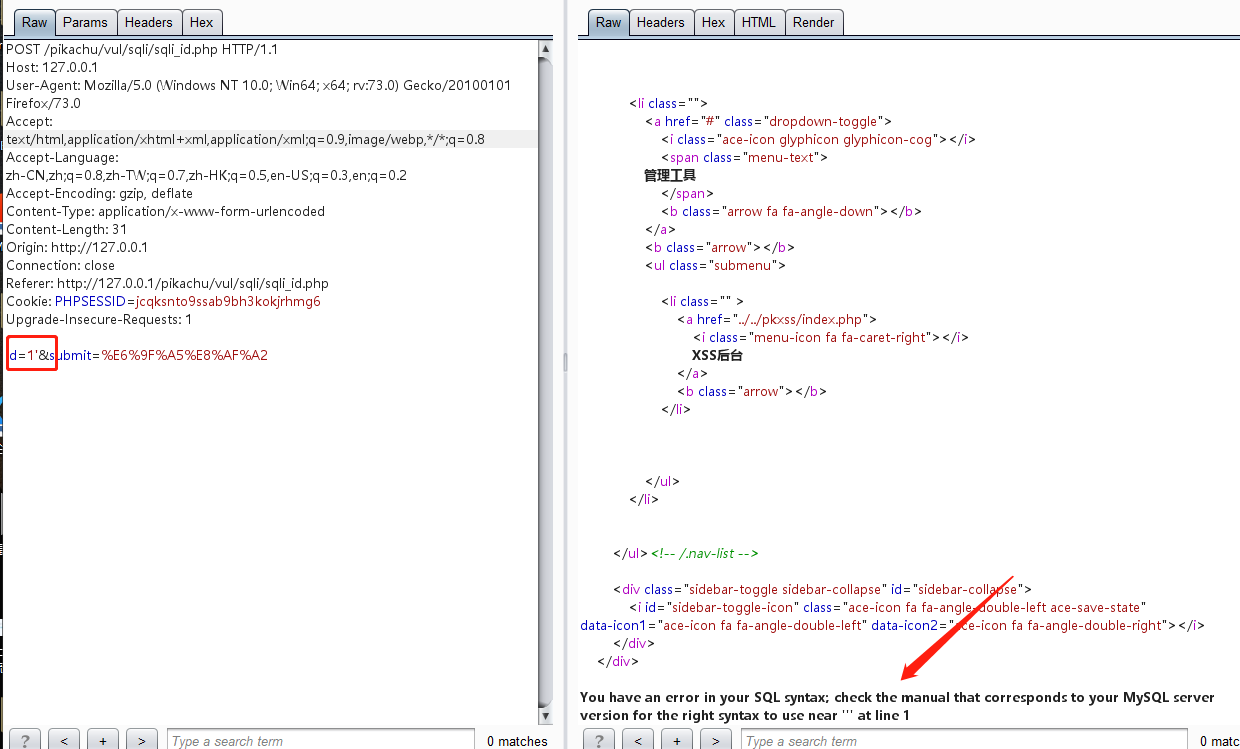The image size is (1240, 749).
Task: Click the POST /pikachu/vul/sqli/sqli_id.php request line
Action: click(x=142, y=49)
